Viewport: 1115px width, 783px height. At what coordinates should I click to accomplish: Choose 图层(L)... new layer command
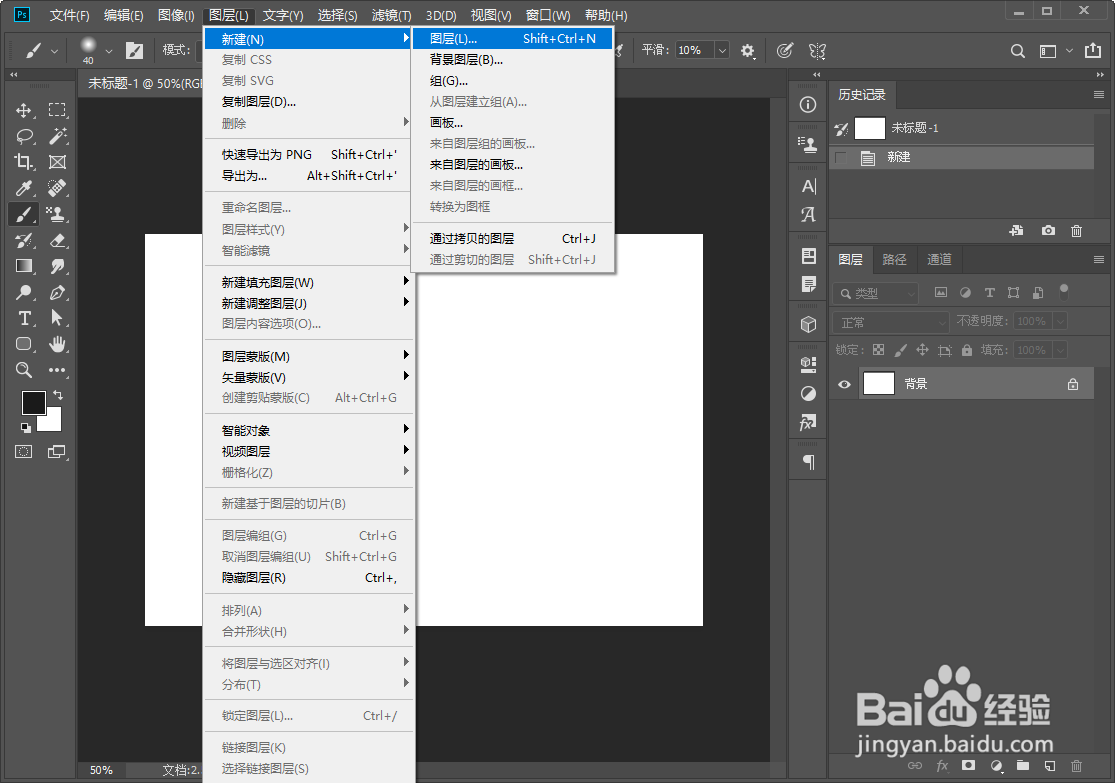(x=512, y=38)
